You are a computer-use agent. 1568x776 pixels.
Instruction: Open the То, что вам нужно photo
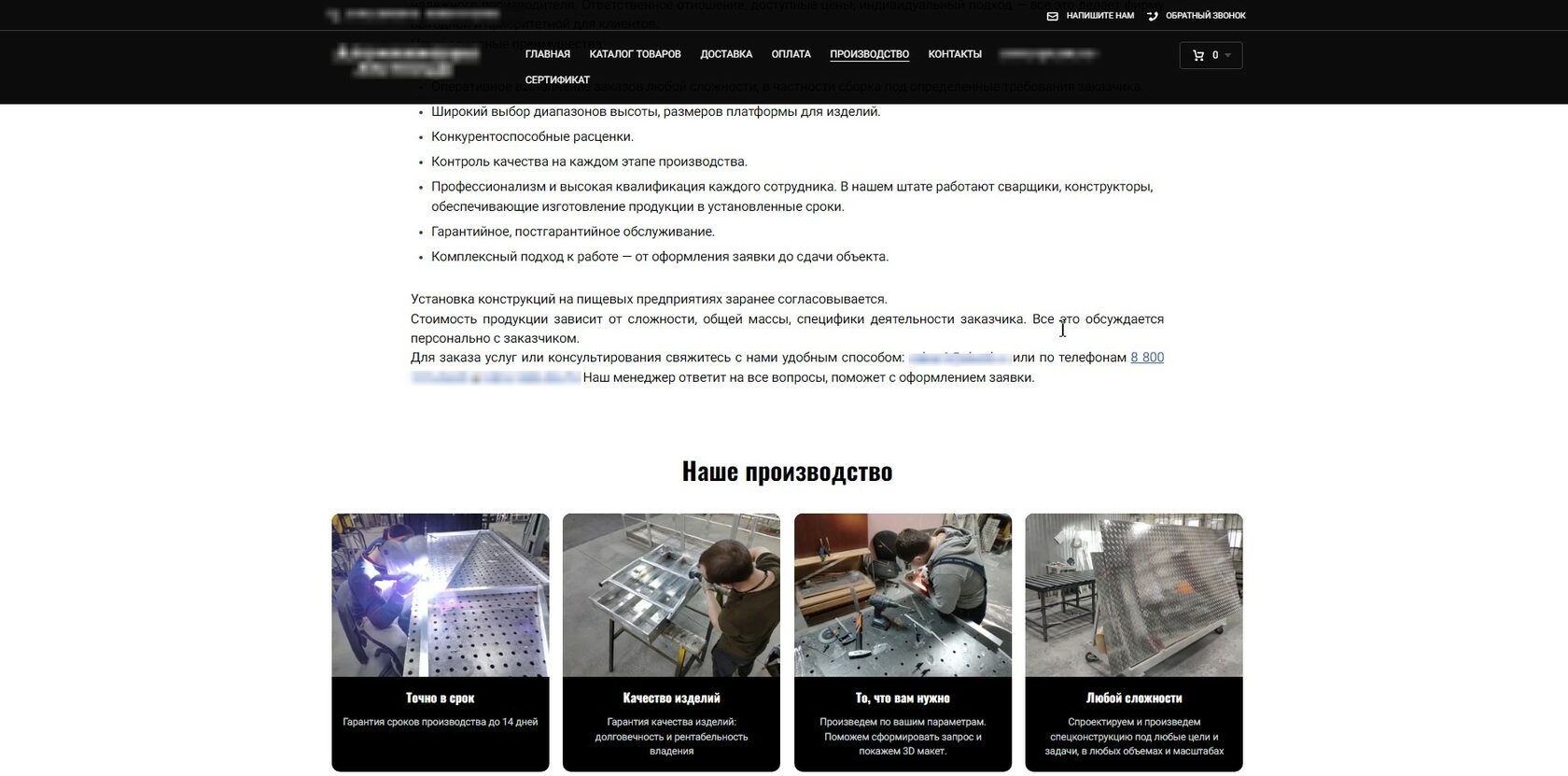(x=903, y=595)
